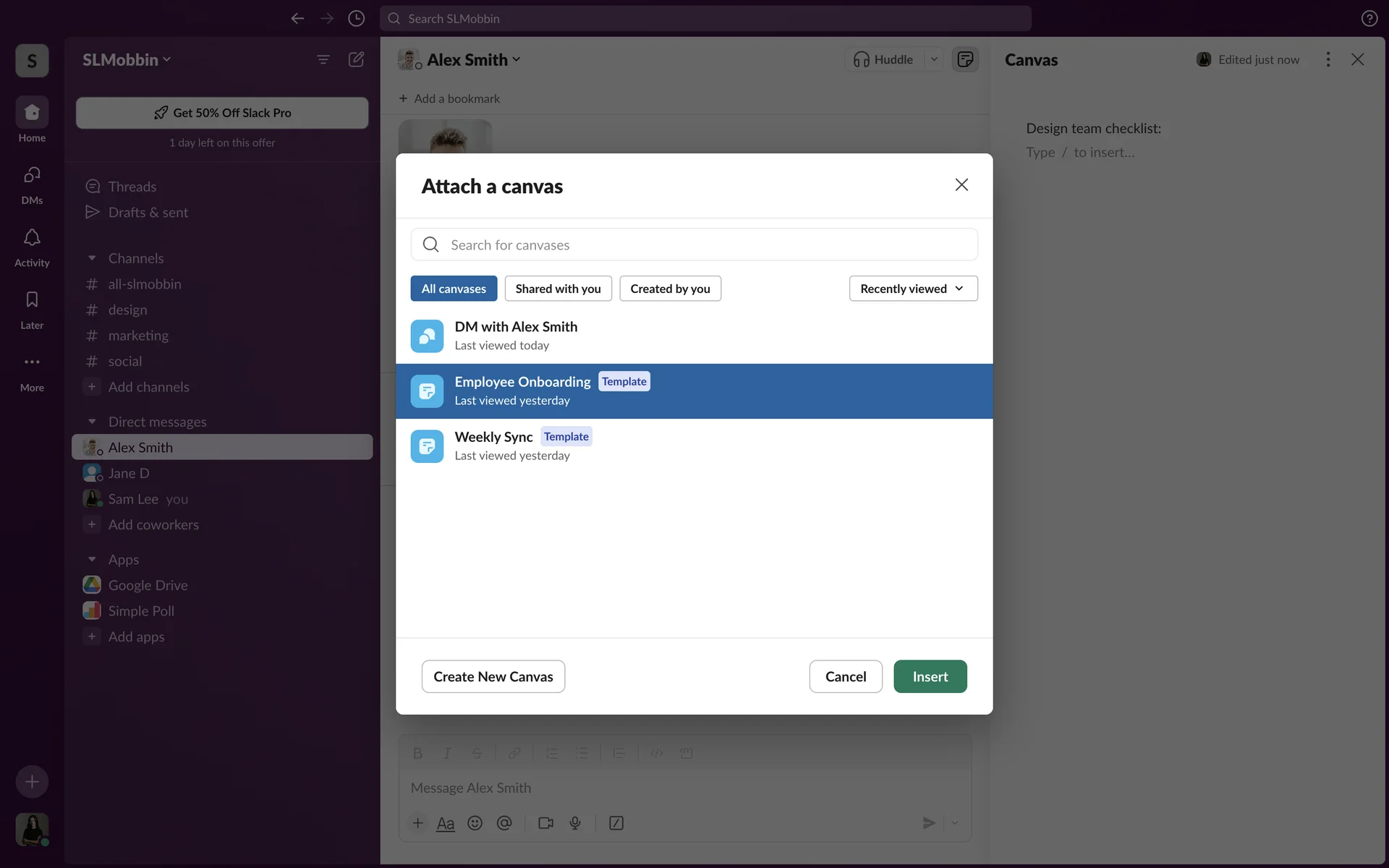The height and width of the screenshot is (868, 1389).
Task: Click Create New Canvas button
Action: click(493, 676)
